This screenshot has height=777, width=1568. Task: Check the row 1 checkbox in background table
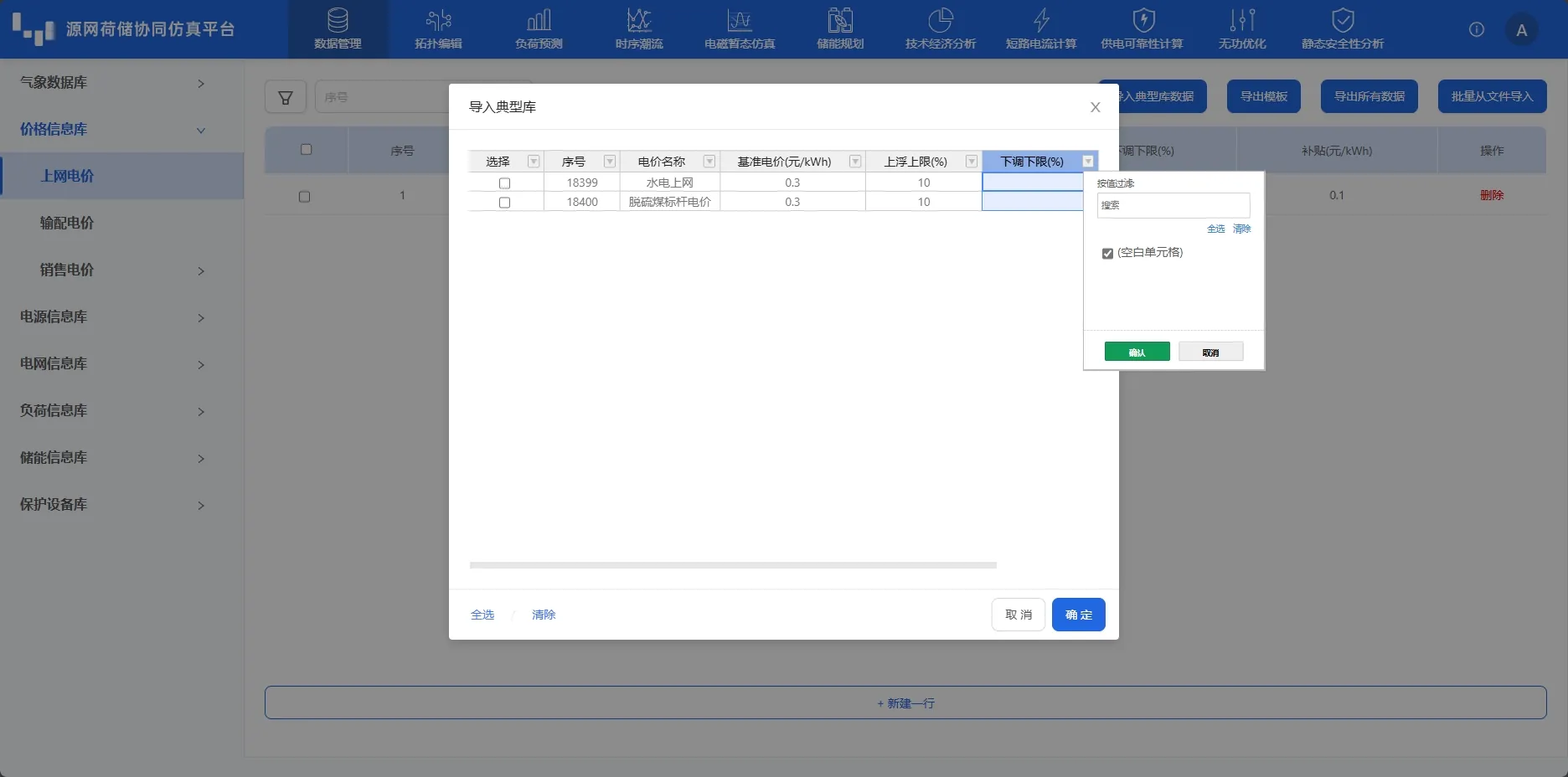coord(304,197)
